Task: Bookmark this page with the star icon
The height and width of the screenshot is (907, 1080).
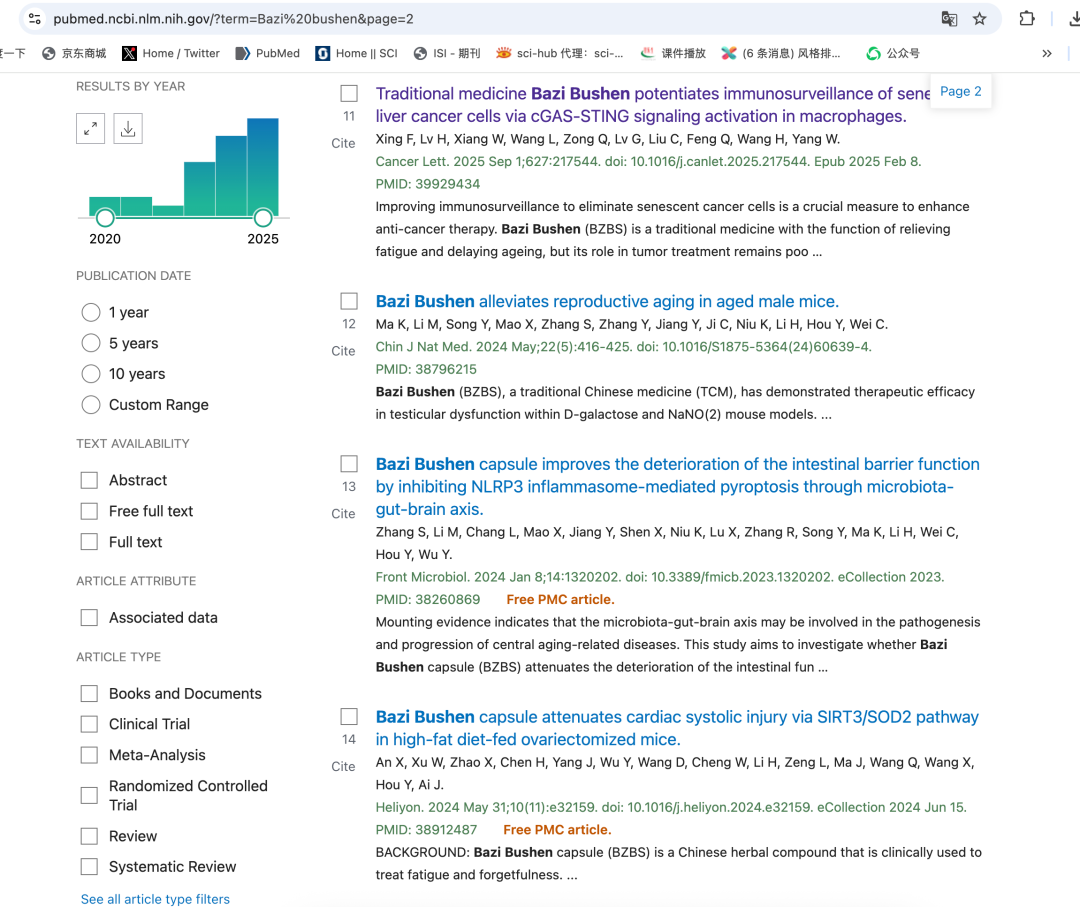Action: pos(979,19)
